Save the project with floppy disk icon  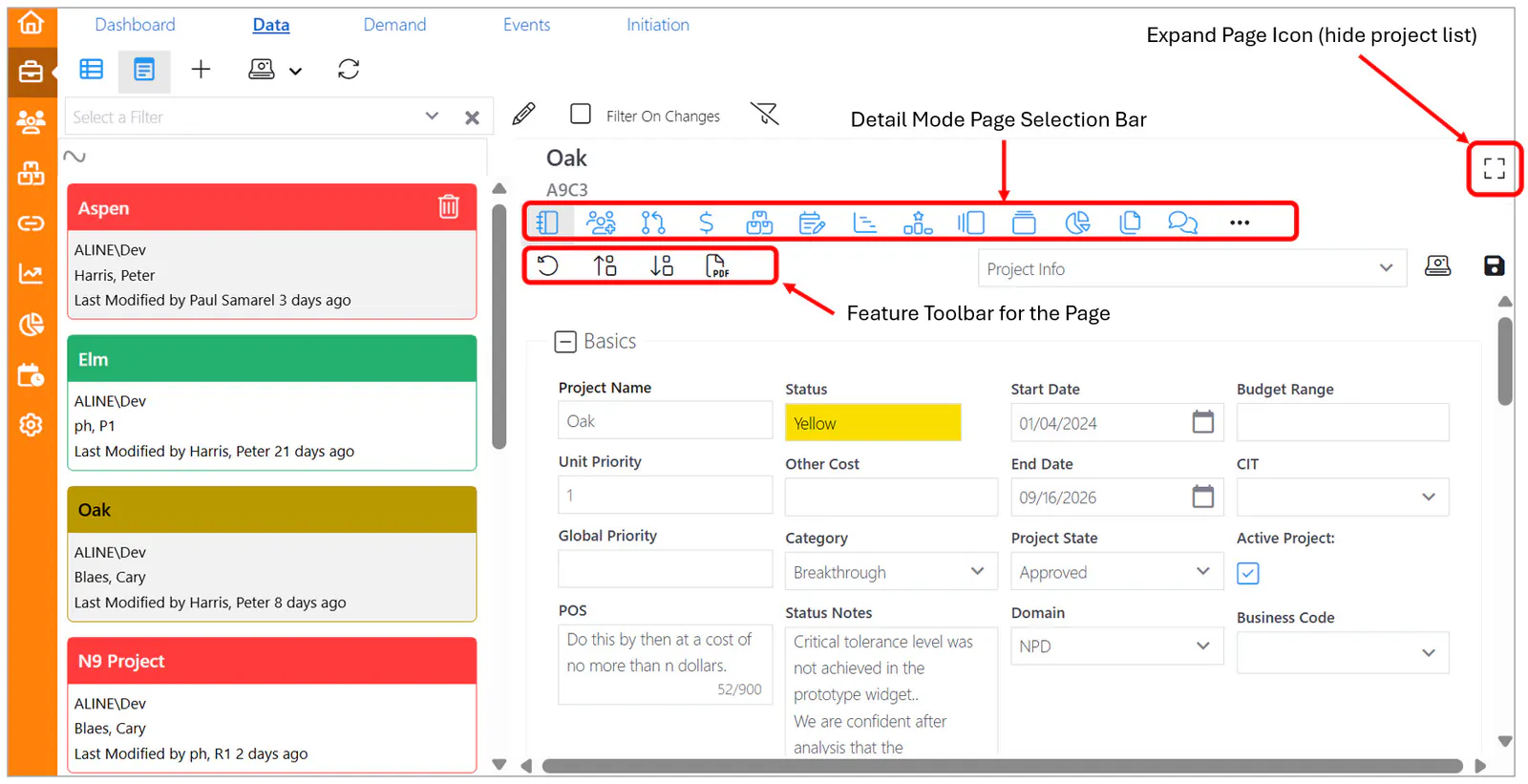tap(1495, 265)
